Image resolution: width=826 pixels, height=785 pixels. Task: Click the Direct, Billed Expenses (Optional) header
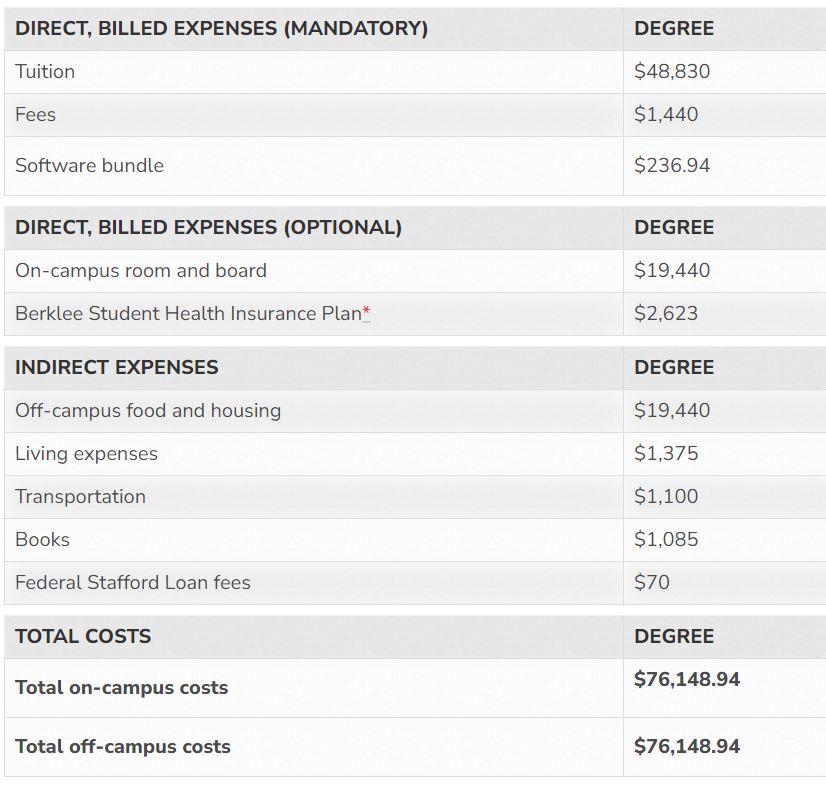(208, 228)
